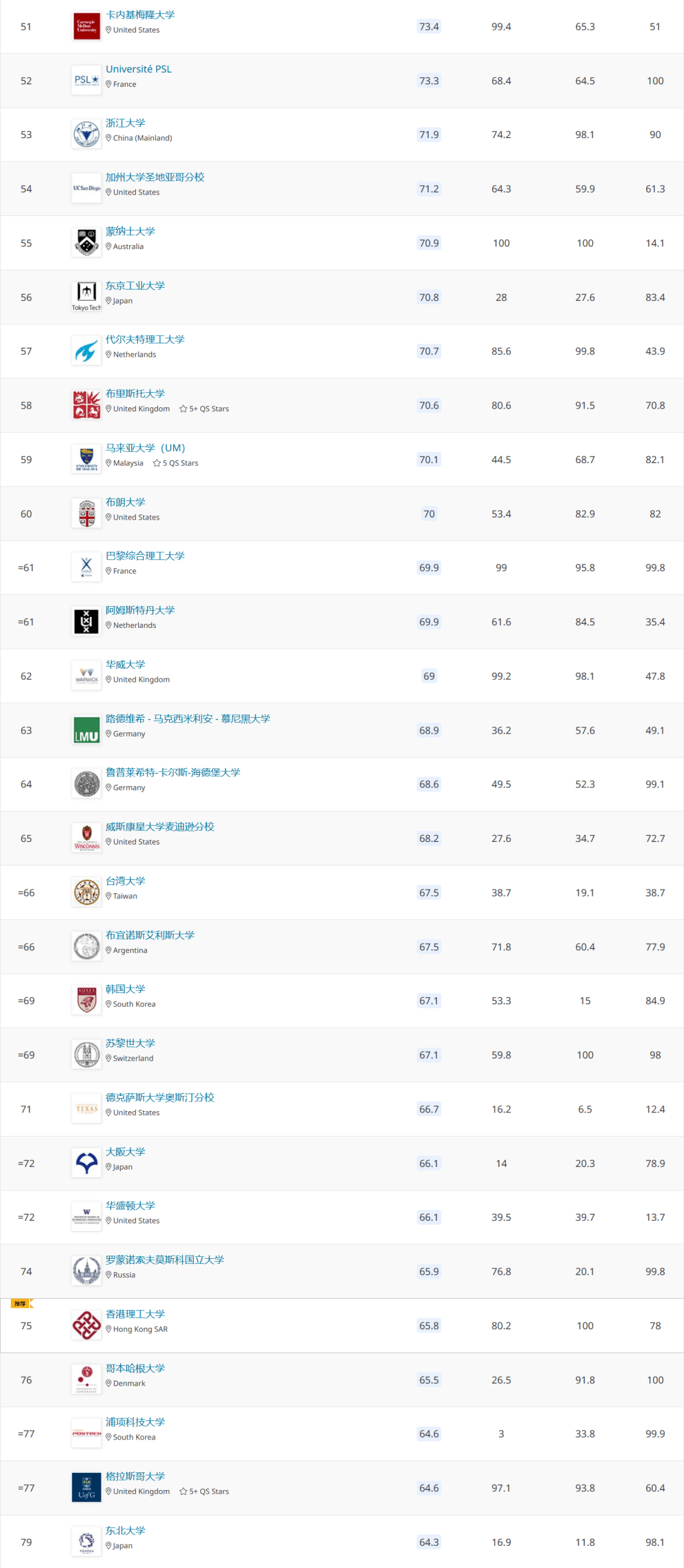Screen dimensions: 684x1568
Task: Click the Hong Kong PolyU red logo
Action: (87, 1325)
